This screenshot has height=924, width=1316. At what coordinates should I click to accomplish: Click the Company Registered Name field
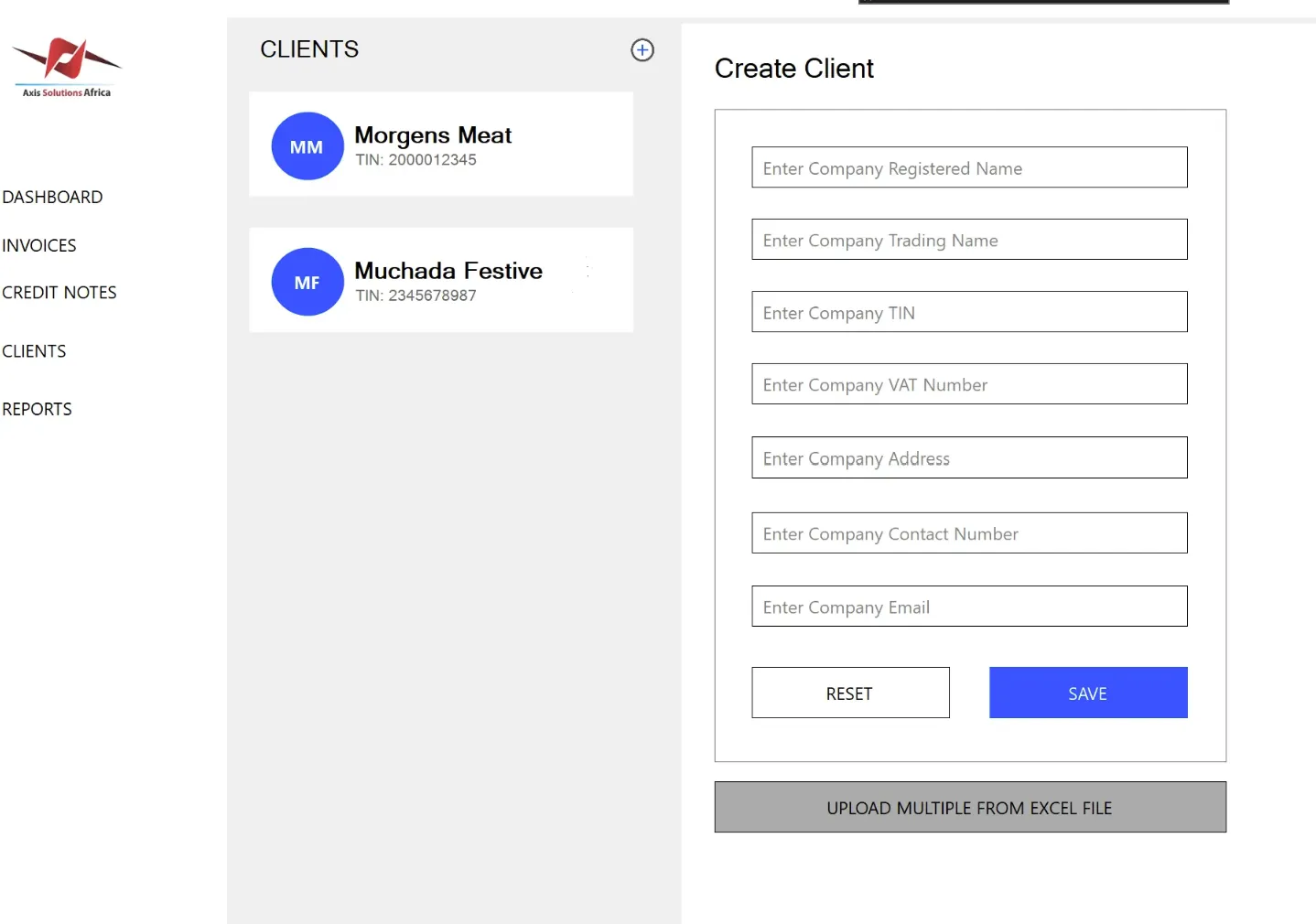pos(969,167)
